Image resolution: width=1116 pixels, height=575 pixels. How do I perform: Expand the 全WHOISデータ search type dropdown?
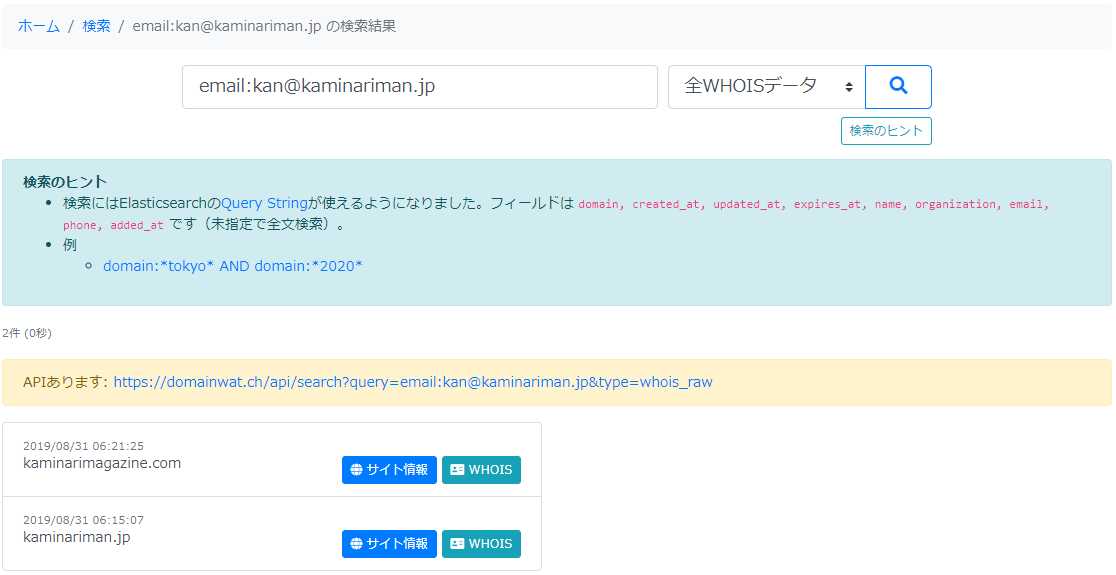[x=766, y=87]
